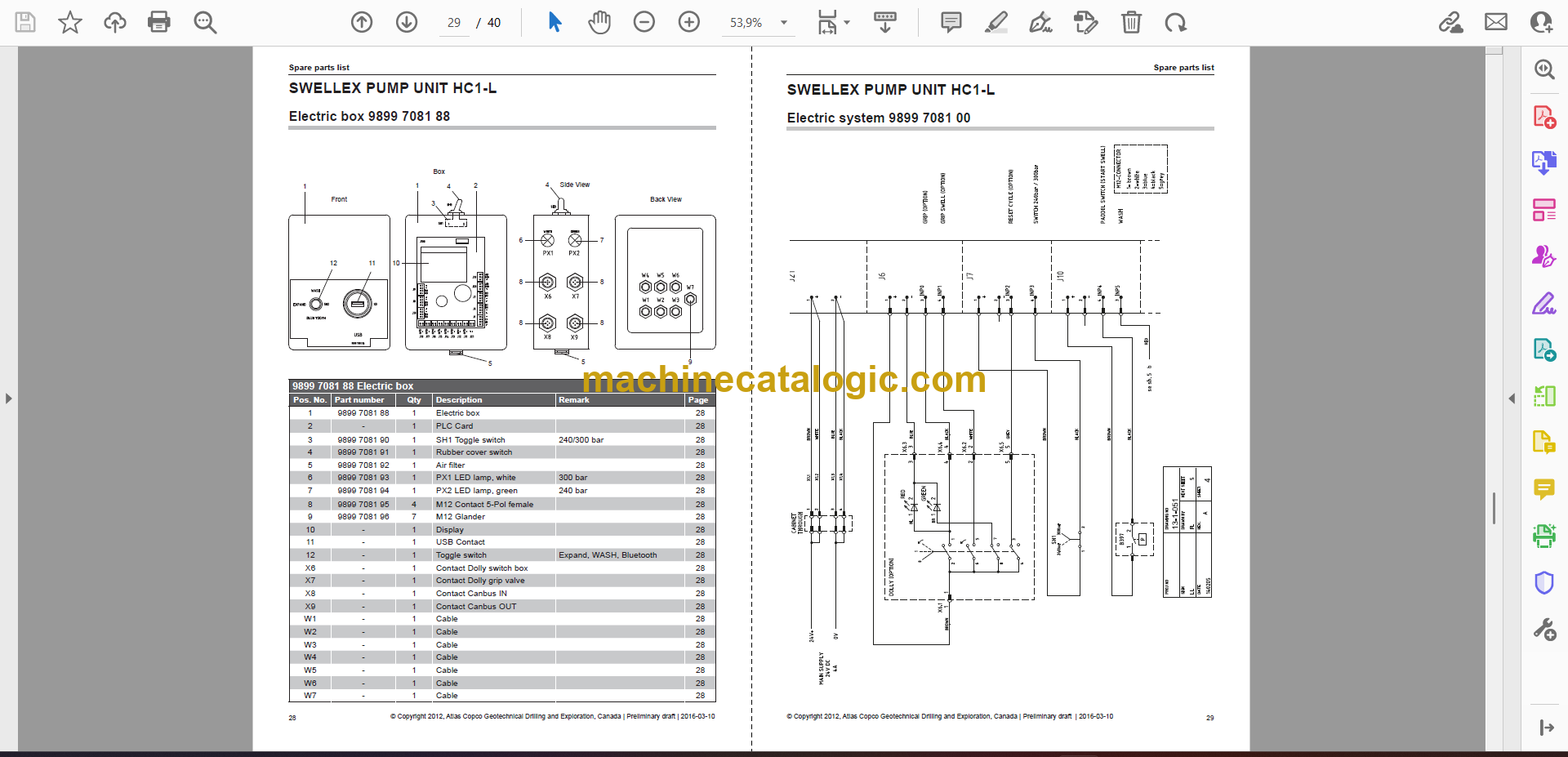1568x757 pixels.
Task: Edit the current page number field
Action: pyautogui.click(x=454, y=23)
